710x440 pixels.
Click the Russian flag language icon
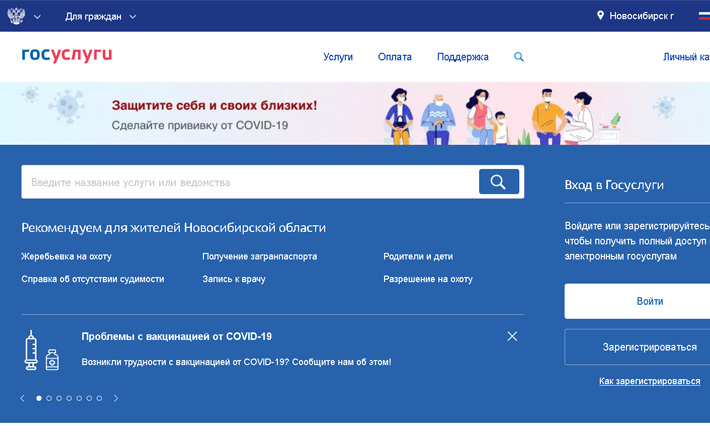pyautogui.click(x=704, y=16)
